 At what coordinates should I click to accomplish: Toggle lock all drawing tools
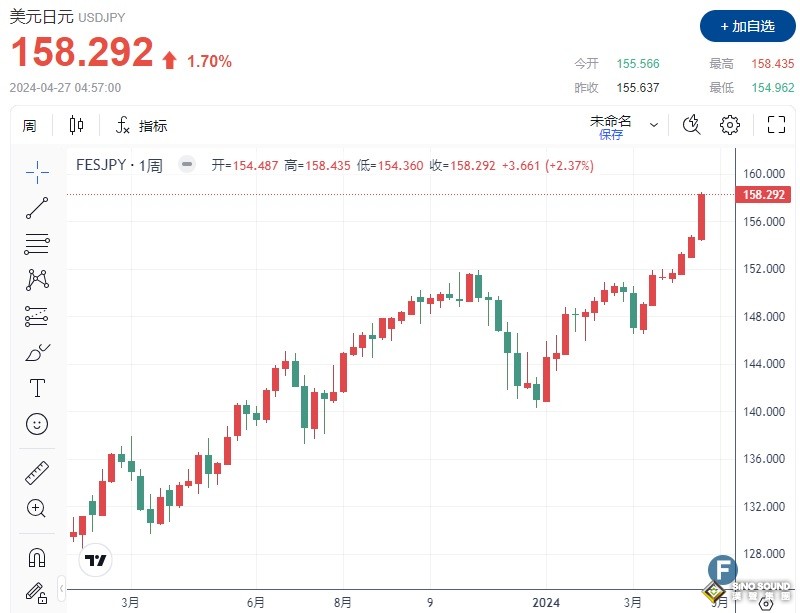37,592
